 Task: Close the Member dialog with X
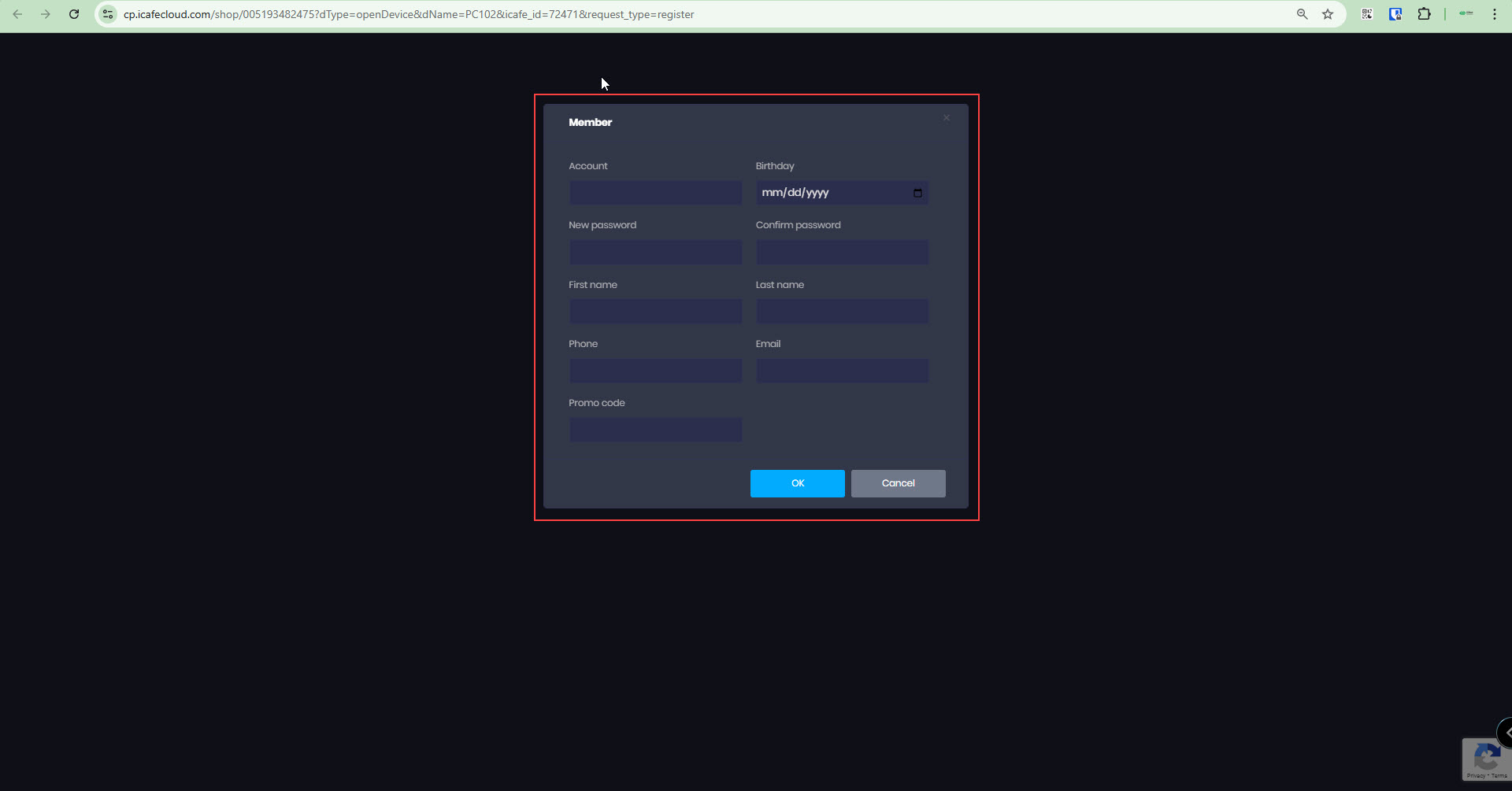coord(947,118)
